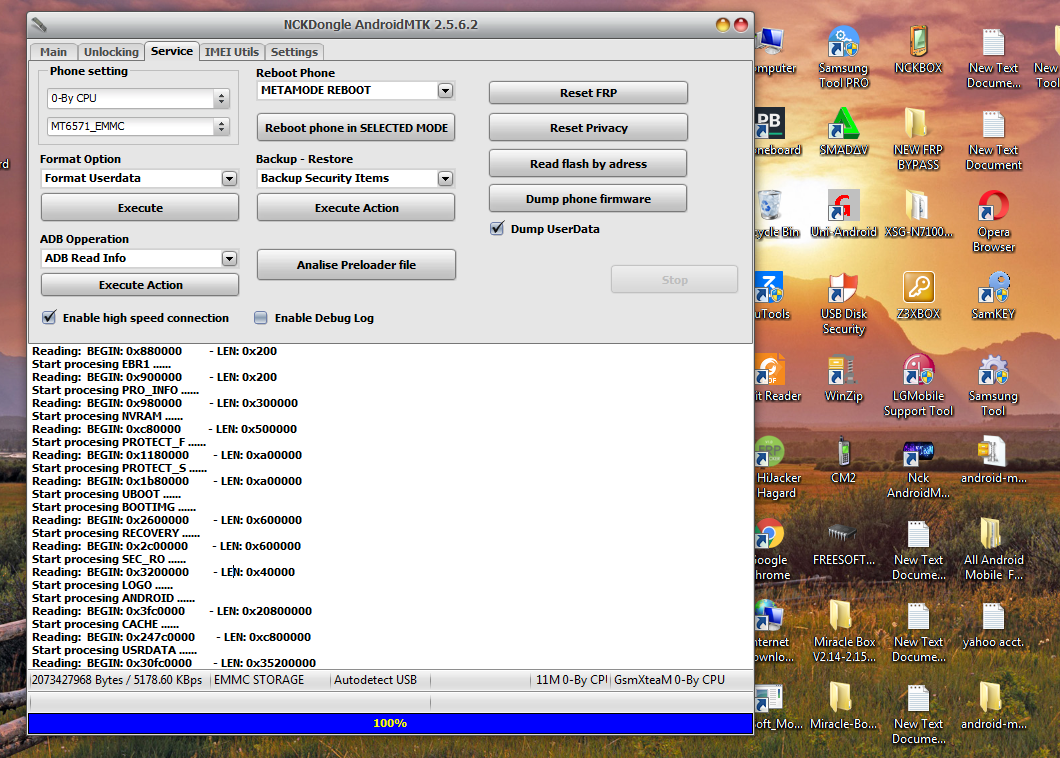Switch to the Unlocking tab

[111, 52]
